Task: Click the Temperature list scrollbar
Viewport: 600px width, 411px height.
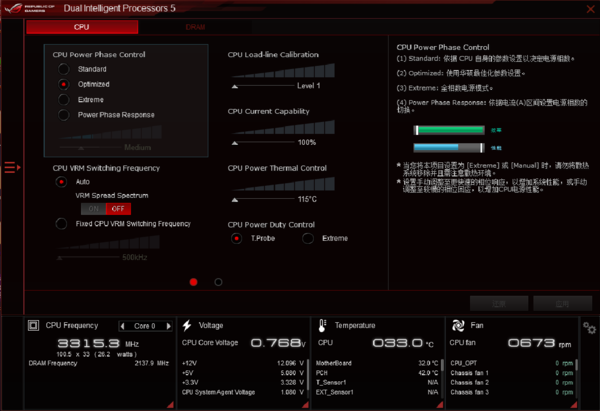Action: tap(442, 365)
